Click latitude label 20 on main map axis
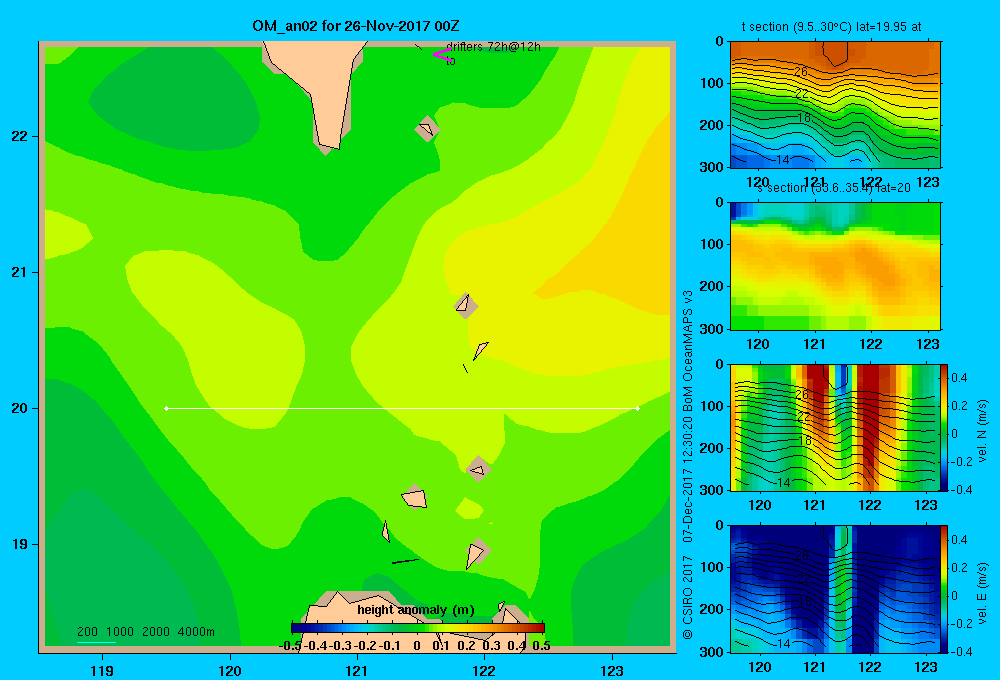 click(19, 408)
